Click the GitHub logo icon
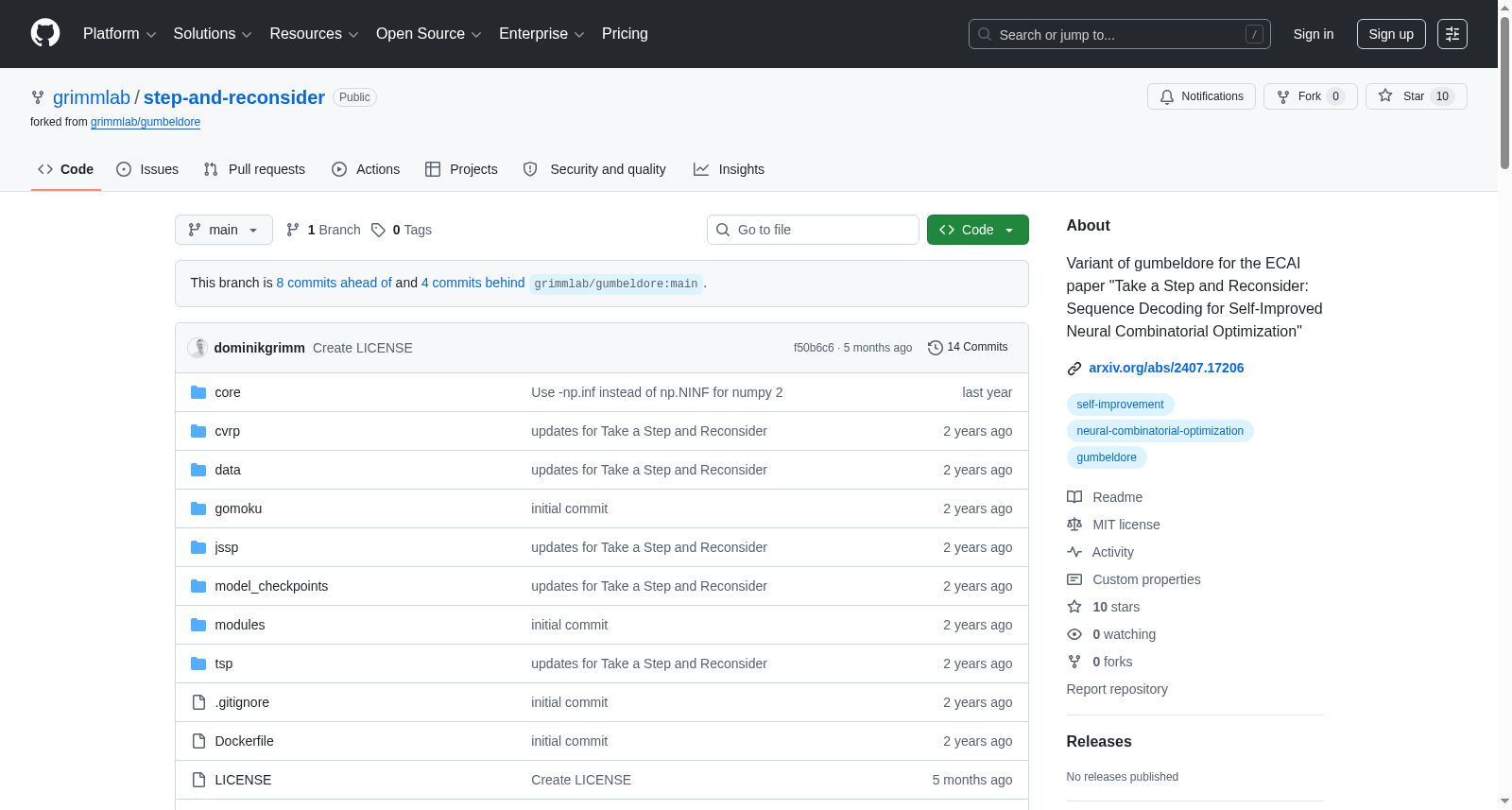The width and height of the screenshot is (1512, 810). (45, 33)
